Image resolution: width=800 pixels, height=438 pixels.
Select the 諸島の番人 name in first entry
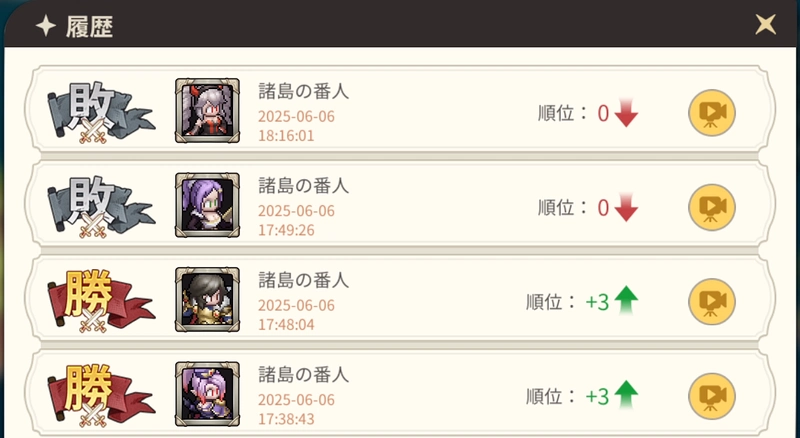[x=304, y=92]
